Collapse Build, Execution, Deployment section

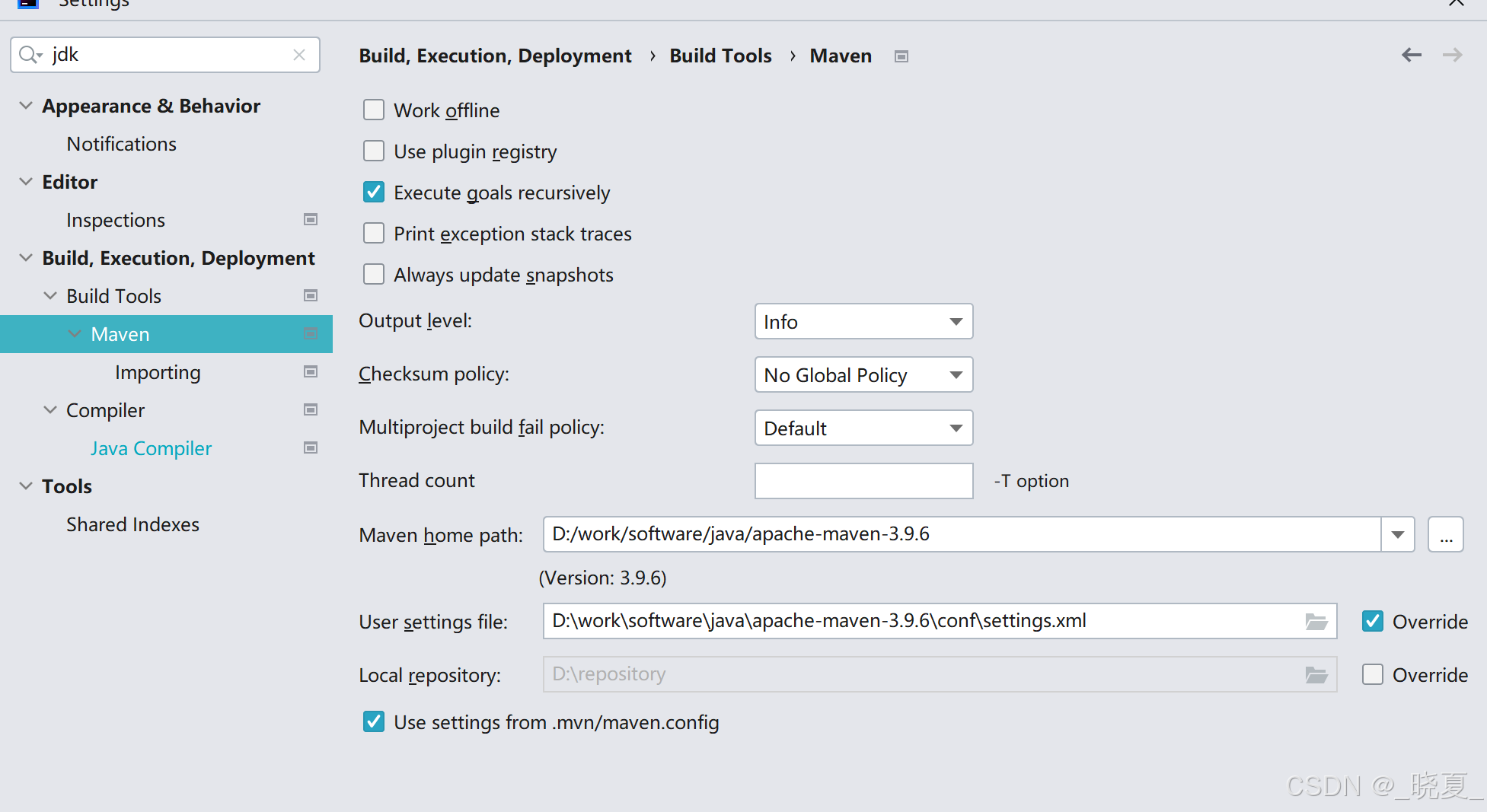pyautogui.click(x=26, y=258)
